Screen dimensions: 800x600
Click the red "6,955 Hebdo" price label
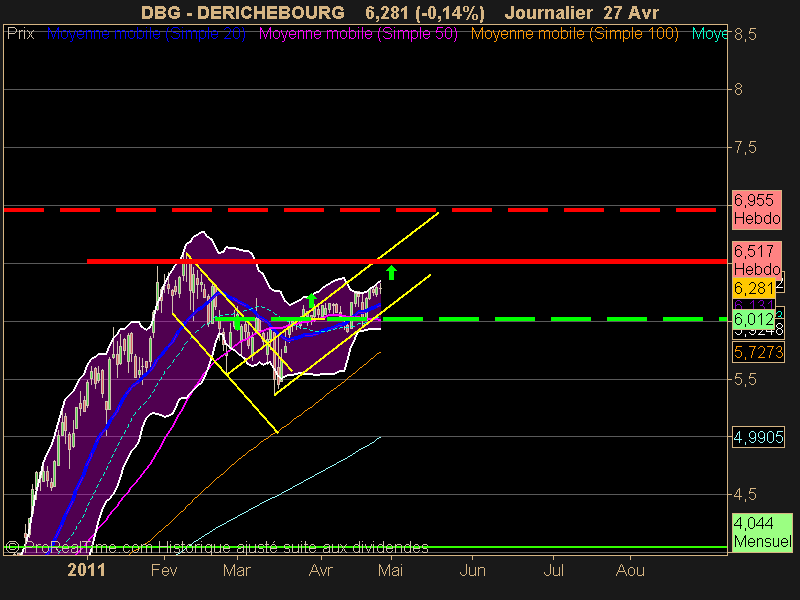coord(757,209)
